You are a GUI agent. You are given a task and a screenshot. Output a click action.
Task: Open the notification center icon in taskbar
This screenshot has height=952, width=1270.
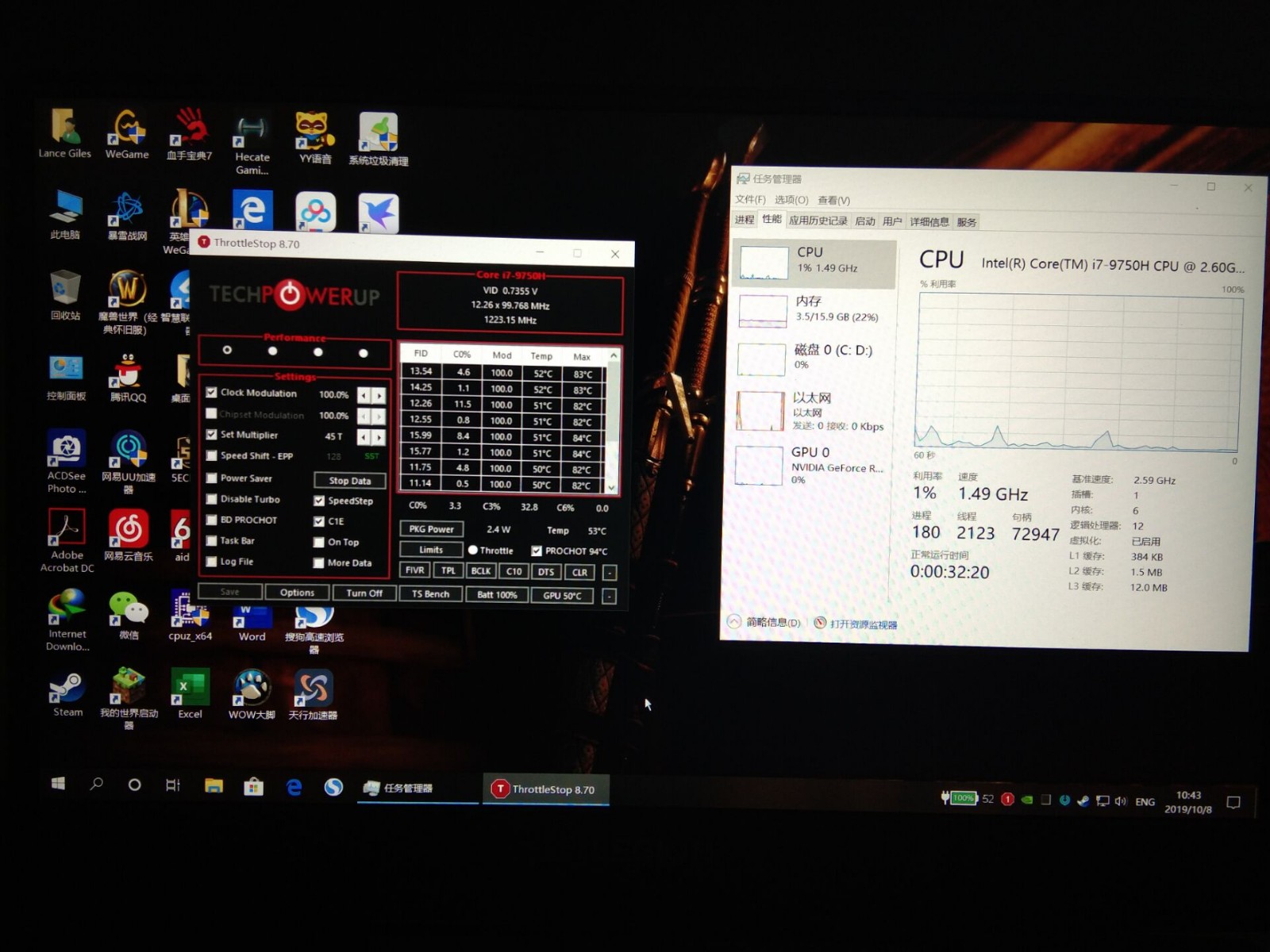pos(1233,803)
